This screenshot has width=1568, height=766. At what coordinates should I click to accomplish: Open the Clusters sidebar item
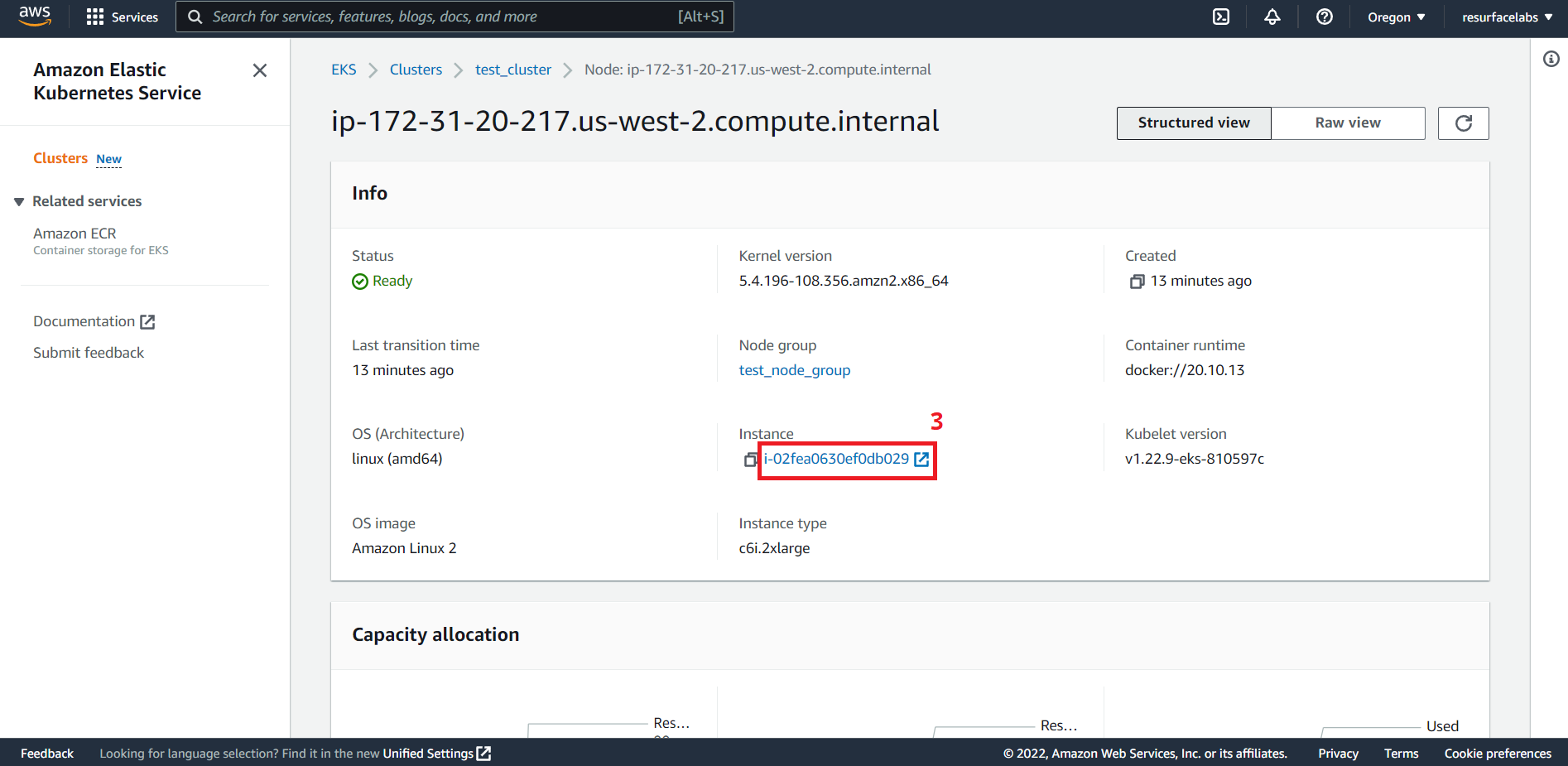coord(60,158)
